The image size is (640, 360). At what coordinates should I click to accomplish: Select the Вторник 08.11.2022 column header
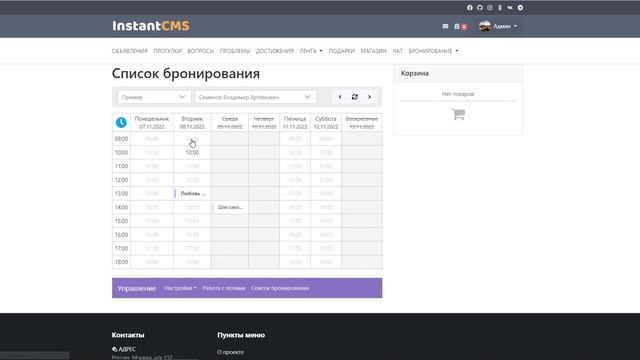point(192,122)
